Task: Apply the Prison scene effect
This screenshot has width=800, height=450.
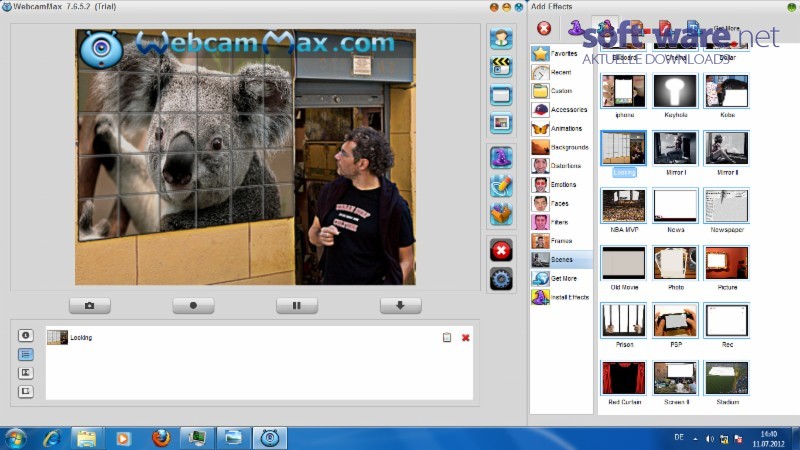Action: click(x=623, y=320)
